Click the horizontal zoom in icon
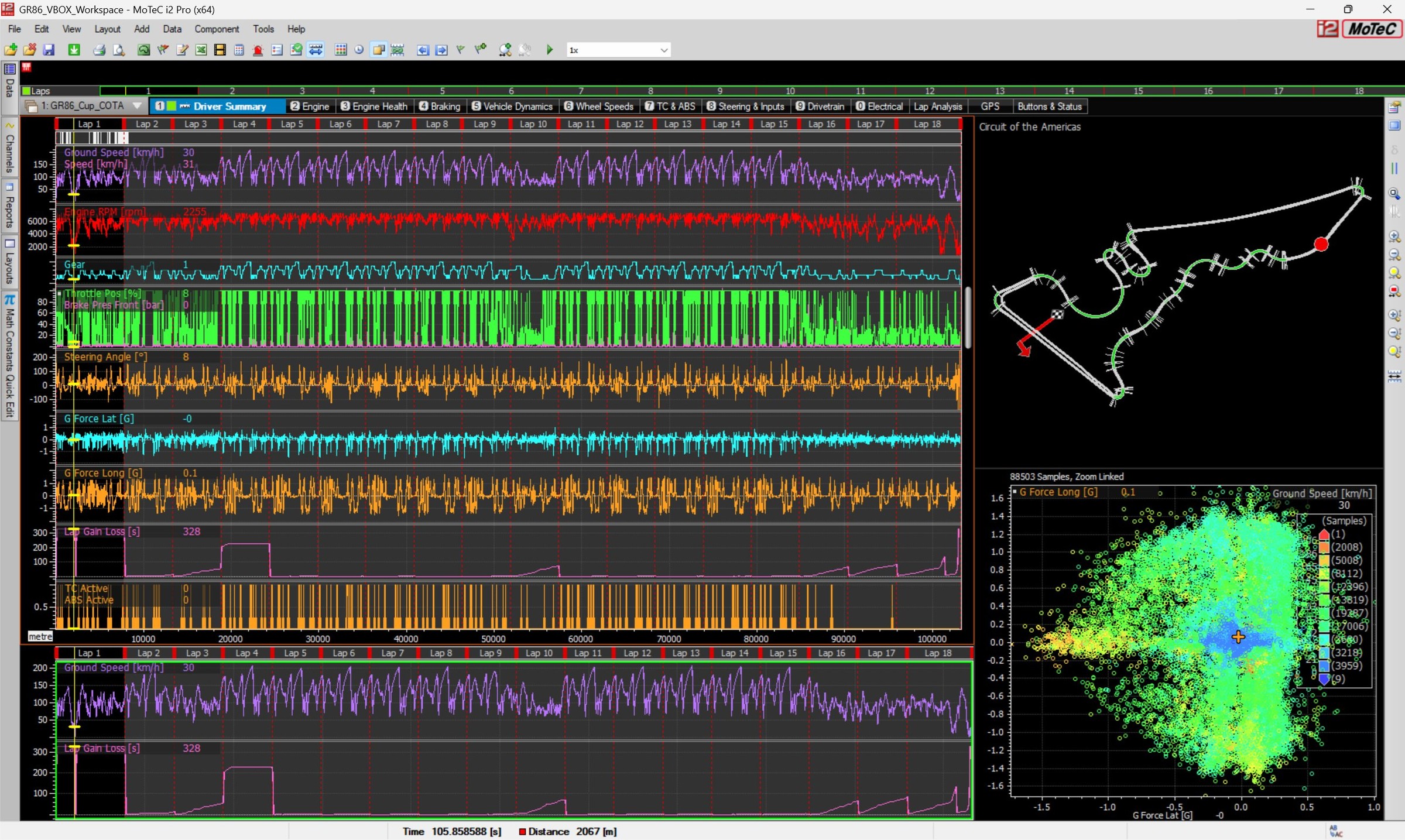 click(1394, 236)
